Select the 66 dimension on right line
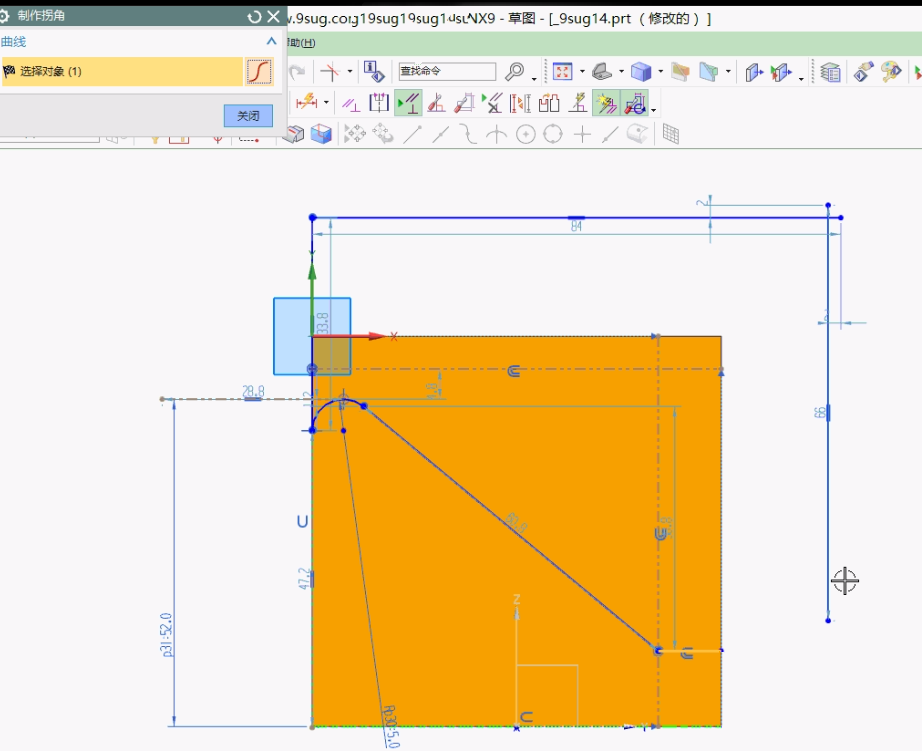Viewport: 922px width, 751px height. click(x=820, y=413)
